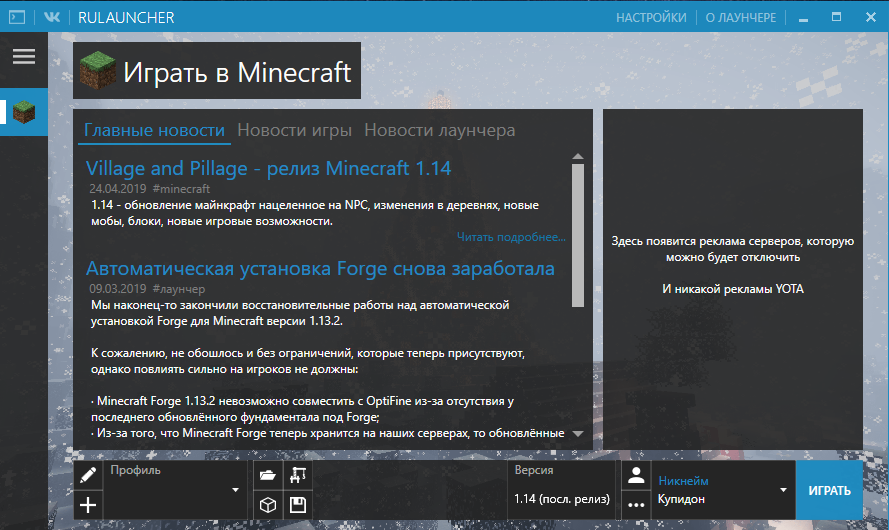Click the news scrollbar up arrow

578,156
